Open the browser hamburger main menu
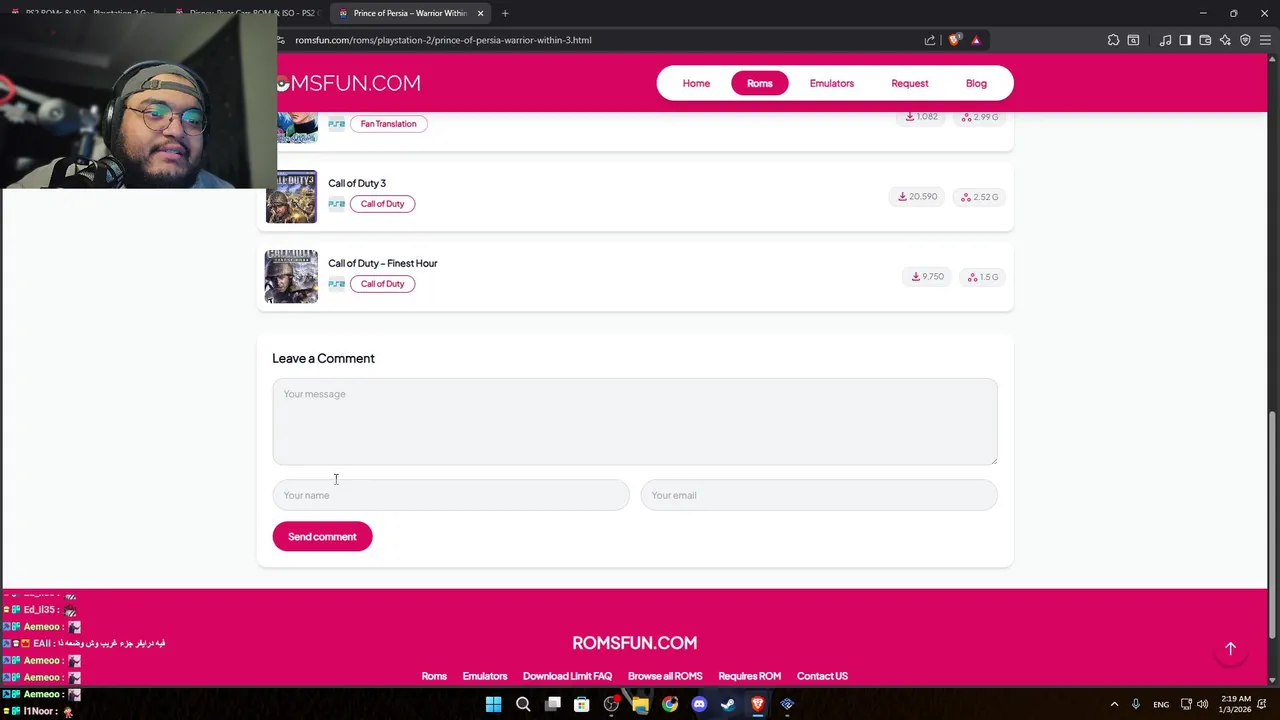This screenshot has height=720, width=1280. [x=1265, y=40]
